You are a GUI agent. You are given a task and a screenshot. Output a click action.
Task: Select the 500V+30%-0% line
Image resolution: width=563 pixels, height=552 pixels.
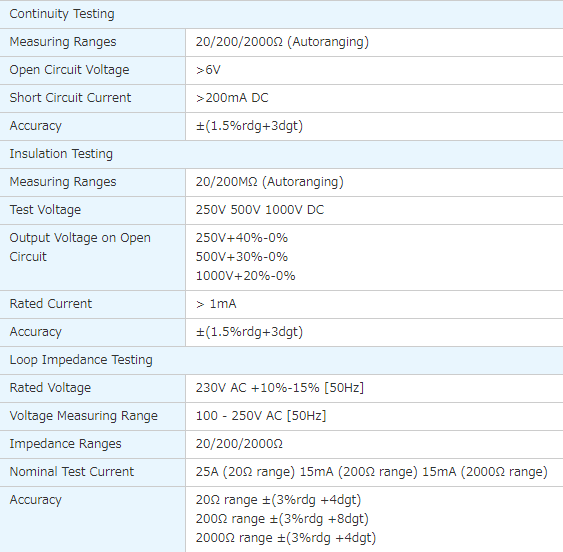coord(242,257)
